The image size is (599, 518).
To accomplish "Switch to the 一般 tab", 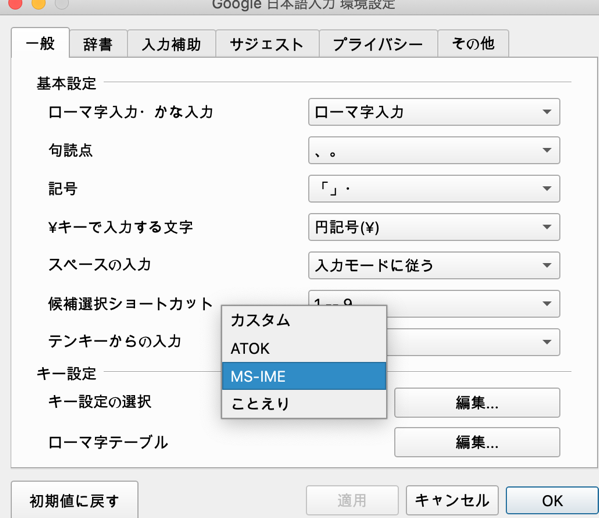I will point(40,43).
